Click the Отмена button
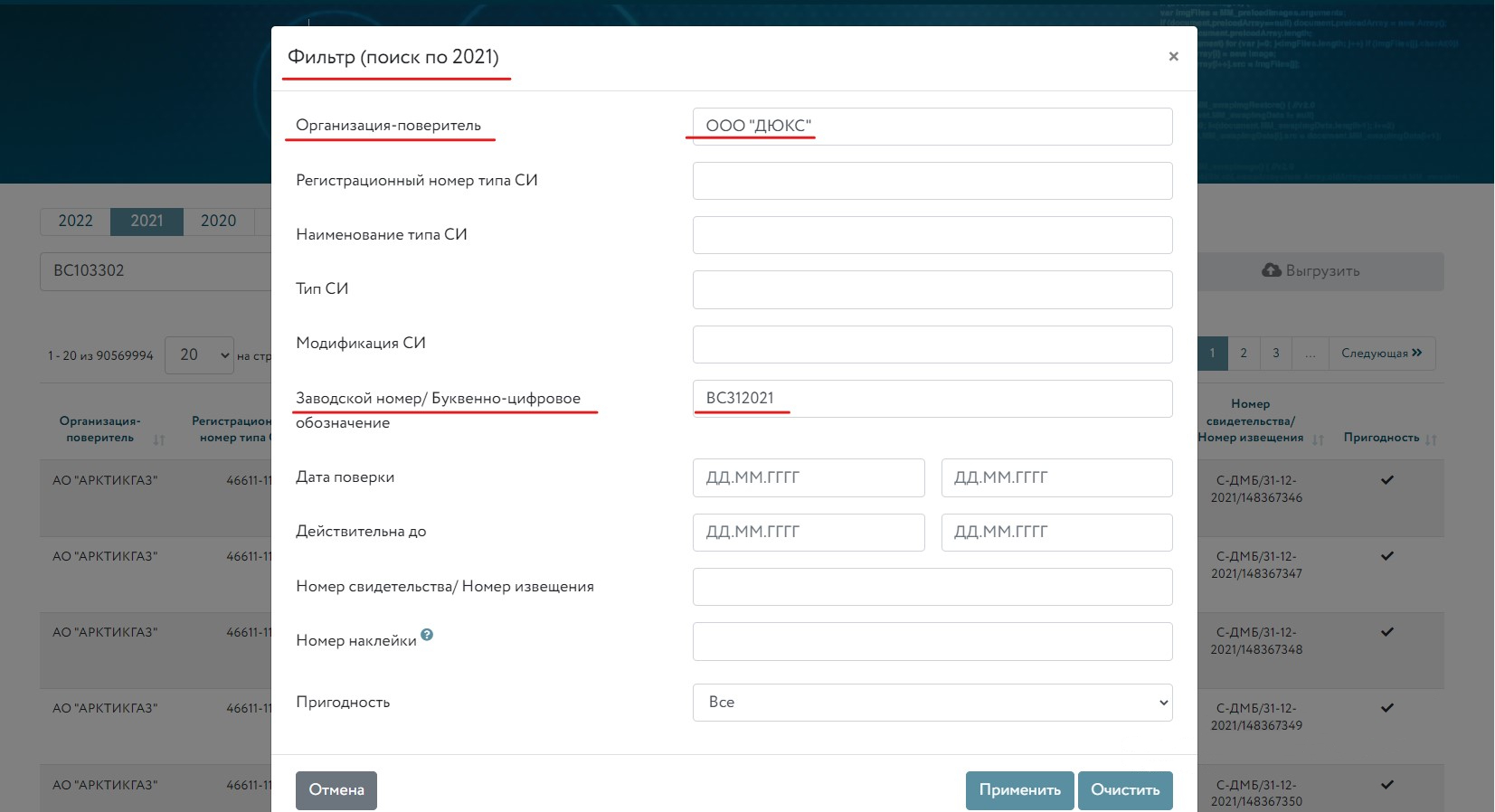The width and height of the screenshot is (1495, 812). (x=336, y=790)
